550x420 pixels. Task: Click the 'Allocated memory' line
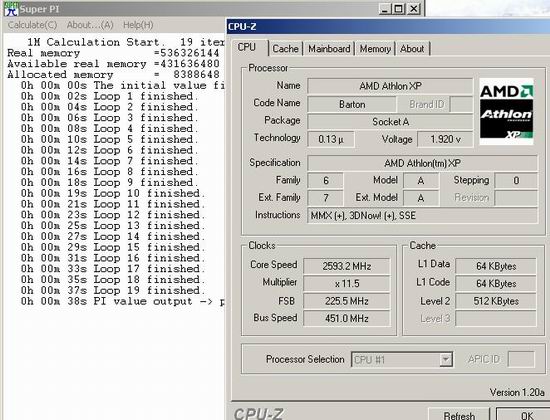point(113,75)
